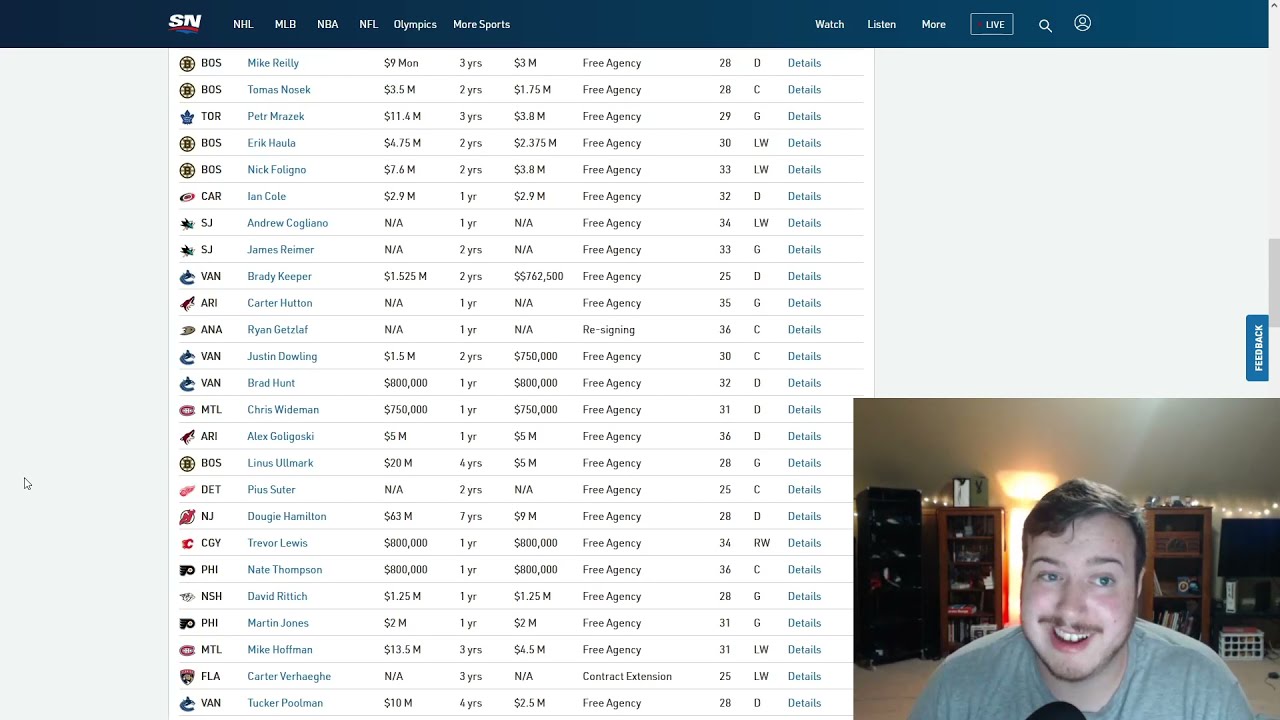Click the Predators logo beside David Rittich
The width and height of the screenshot is (1280, 720).
click(187, 596)
